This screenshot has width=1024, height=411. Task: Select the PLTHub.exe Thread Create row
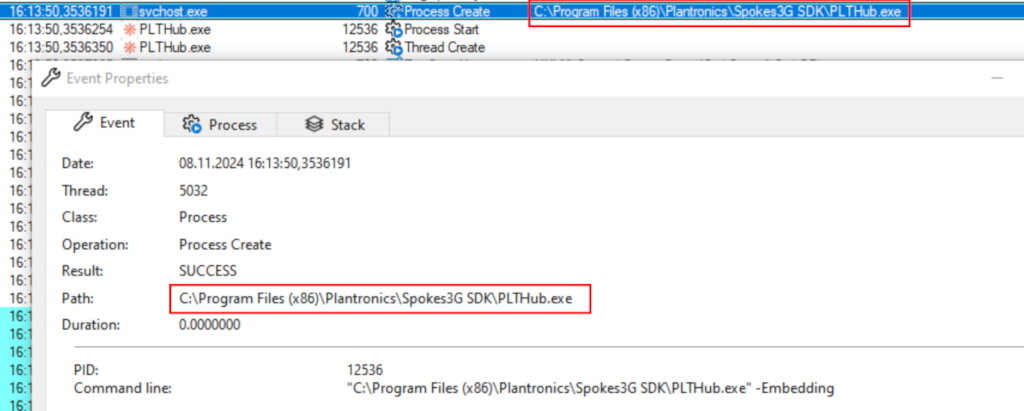pyautogui.click(x=512, y=47)
